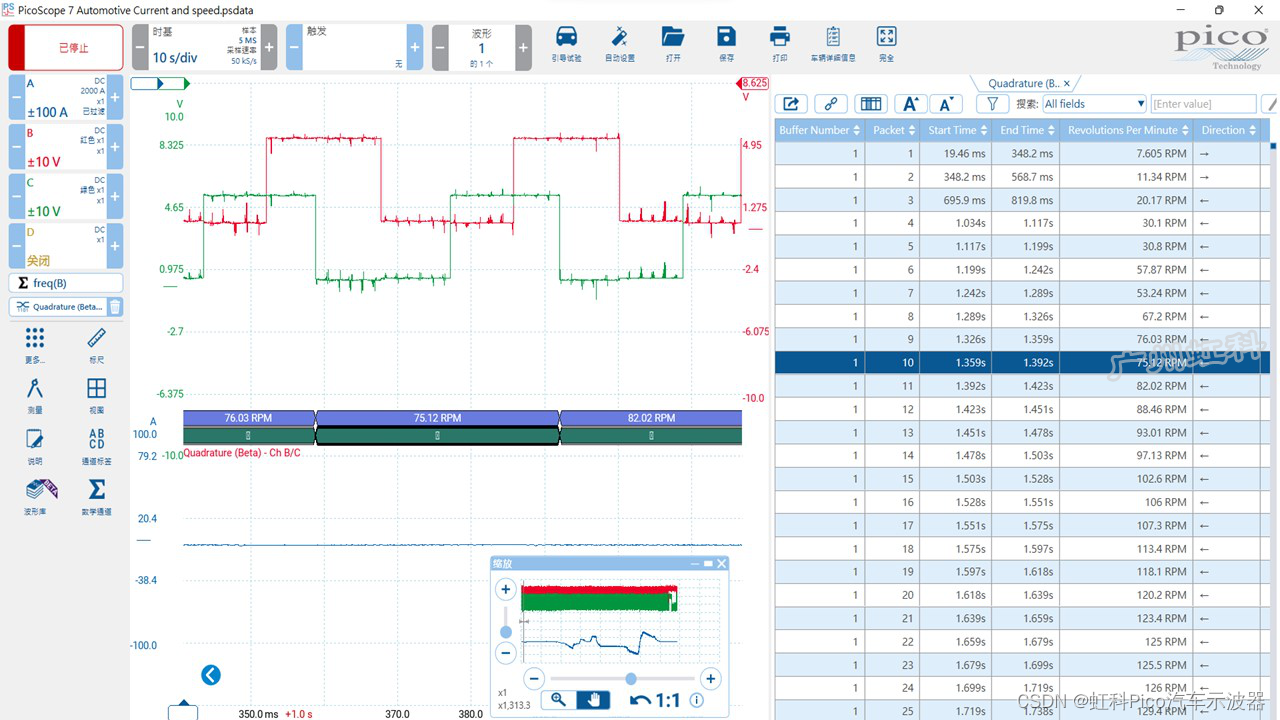Image resolution: width=1280 pixels, height=720 pixels.
Task: Decrease table font size
Action: [x=946, y=103]
